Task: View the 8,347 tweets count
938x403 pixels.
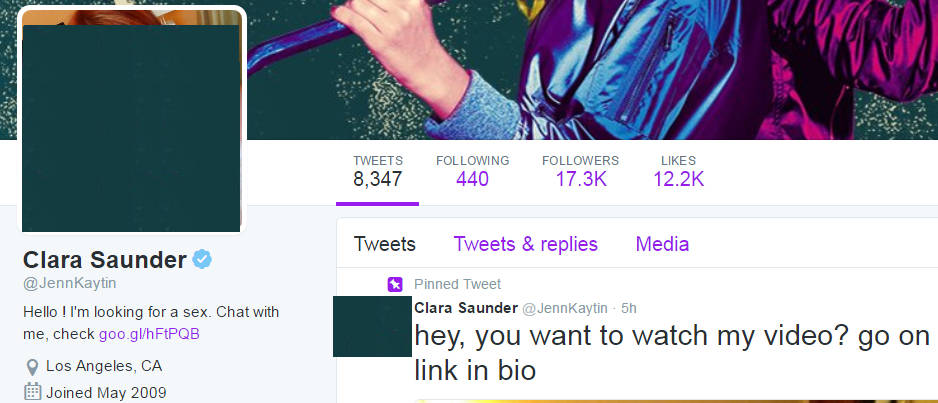Action: (x=377, y=170)
